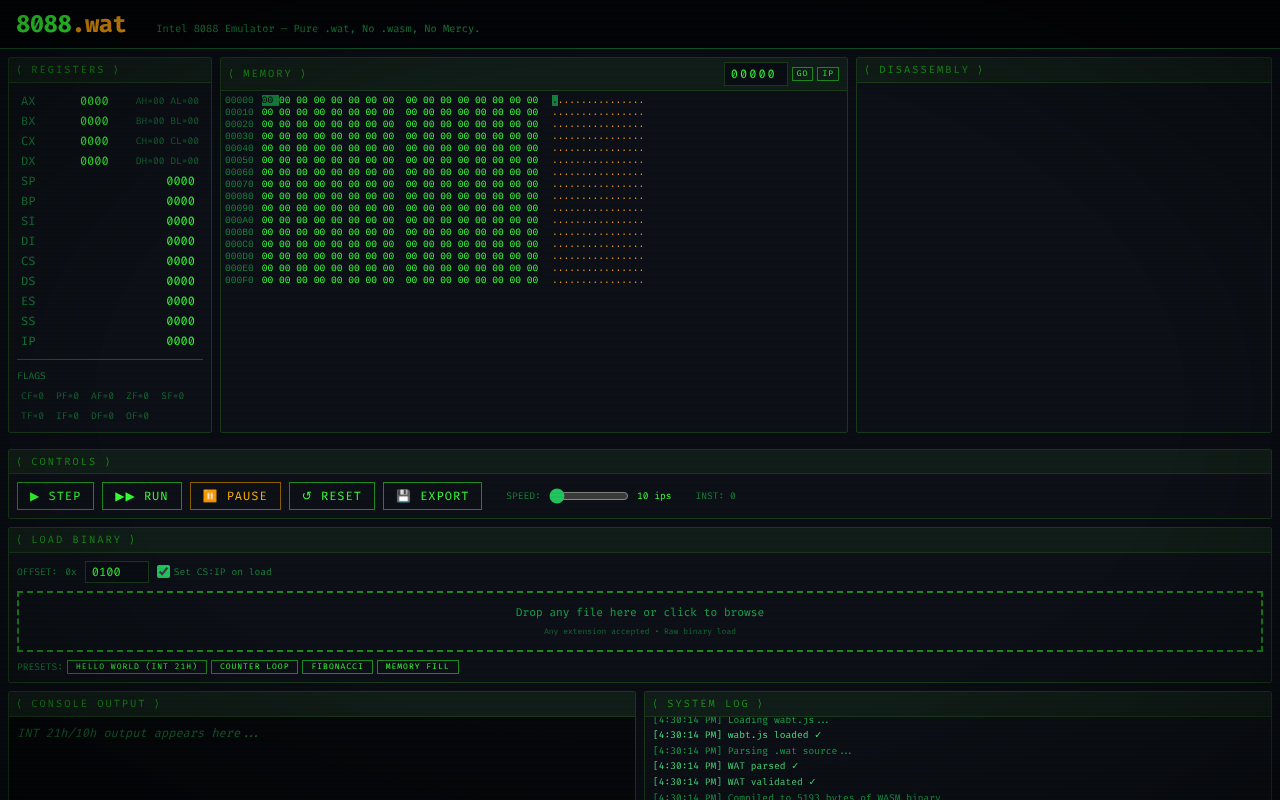Select the AX register value

coord(94,101)
